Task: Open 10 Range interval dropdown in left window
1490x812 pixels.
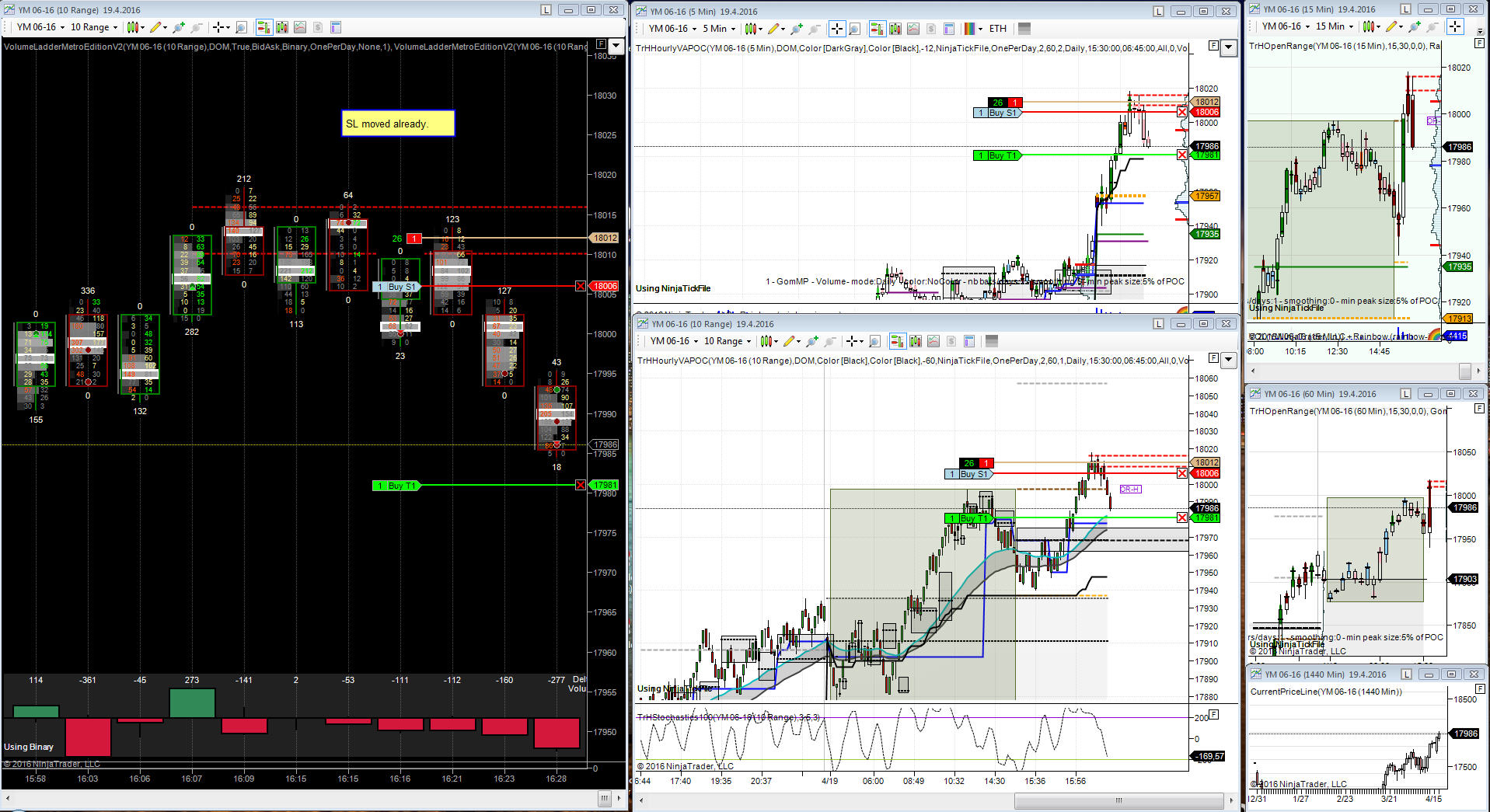Action: [x=94, y=27]
